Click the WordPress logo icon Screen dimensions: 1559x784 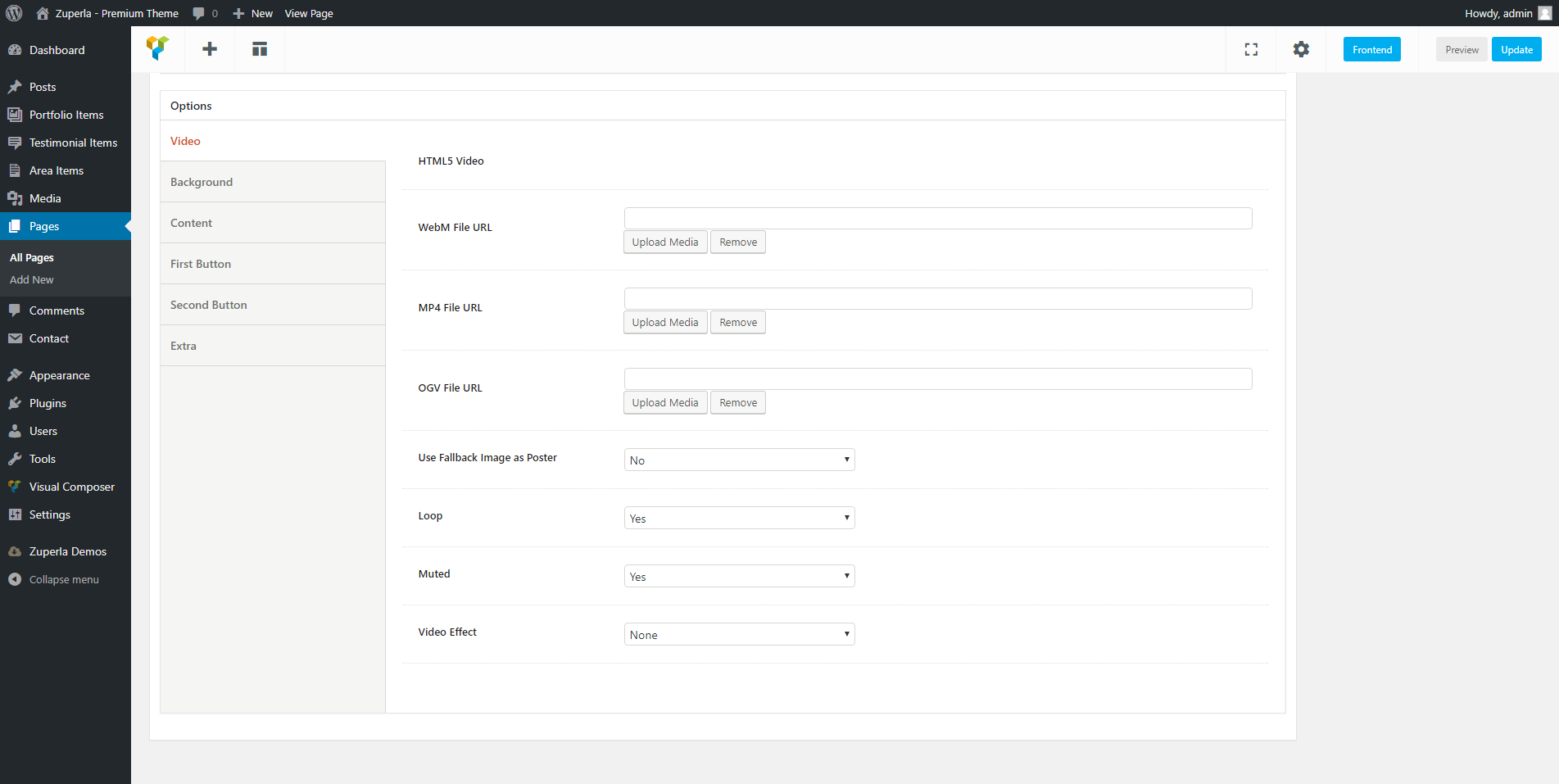14,13
